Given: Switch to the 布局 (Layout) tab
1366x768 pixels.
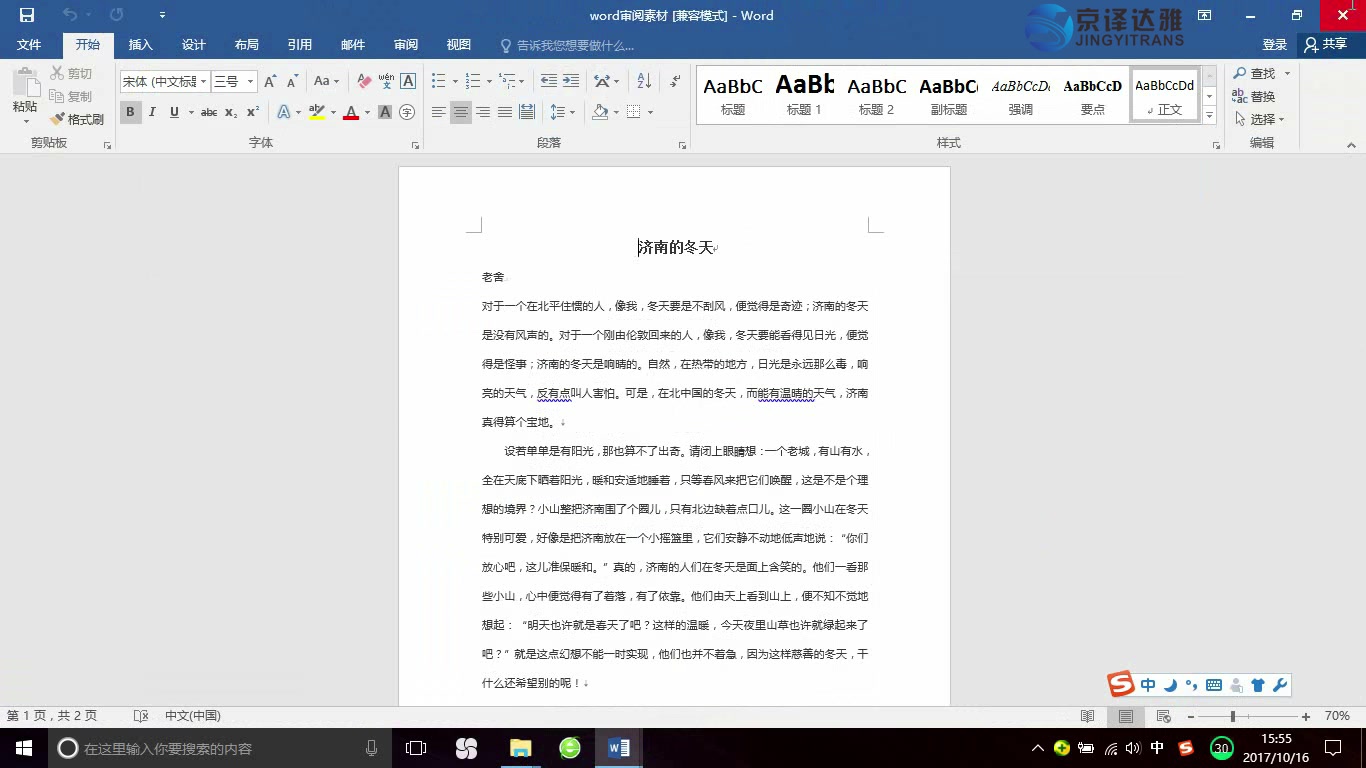Looking at the screenshot, I should [246, 45].
